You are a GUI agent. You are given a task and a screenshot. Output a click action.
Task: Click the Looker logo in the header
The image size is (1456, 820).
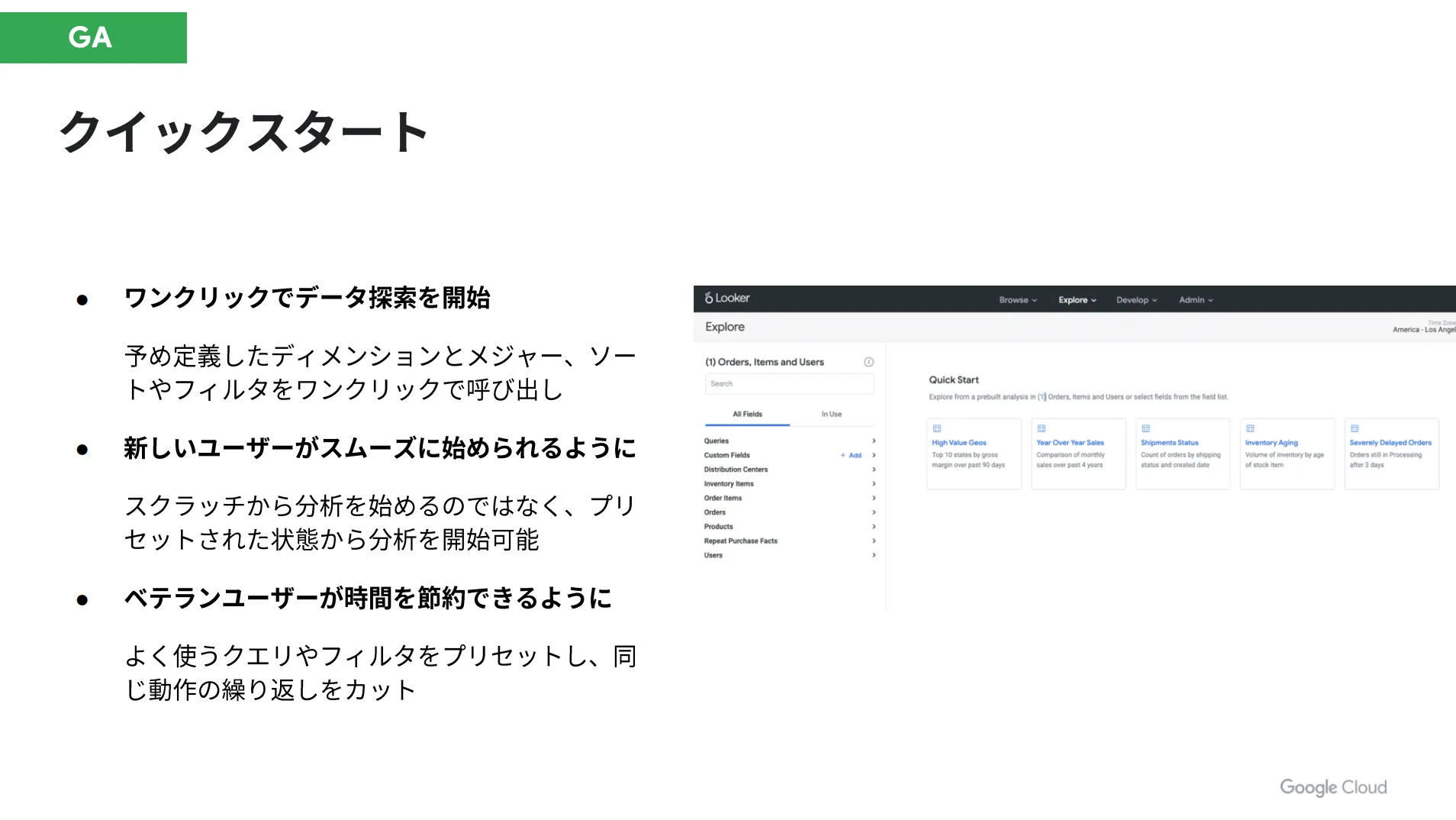pyautogui.click(x=726, y=298)
